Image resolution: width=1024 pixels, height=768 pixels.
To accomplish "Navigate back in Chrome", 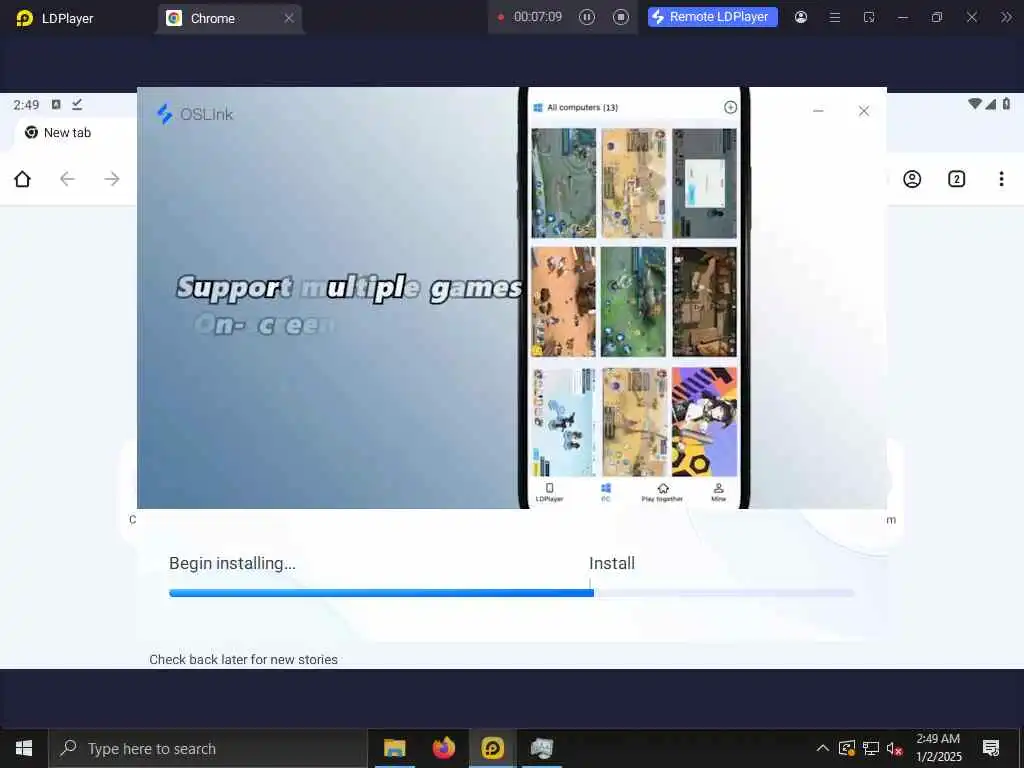I will tap(67, 179).
